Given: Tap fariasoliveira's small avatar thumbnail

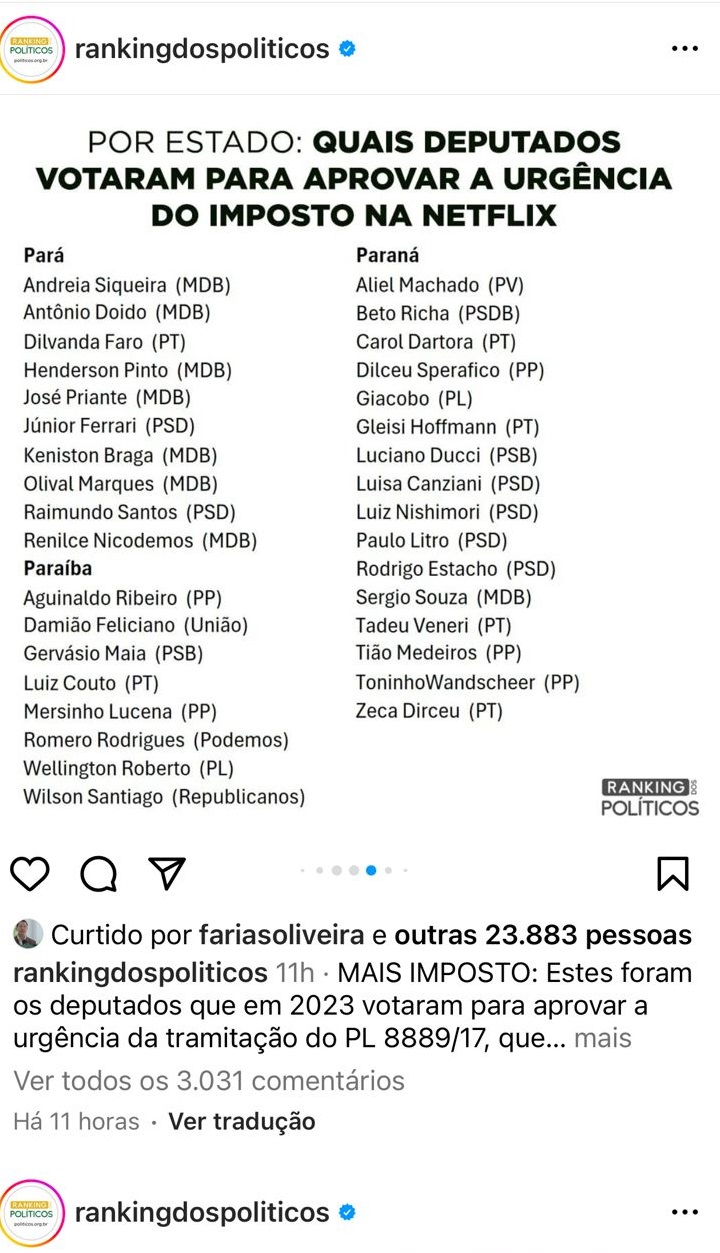Looking at the screenshot, I should [28, 934].
